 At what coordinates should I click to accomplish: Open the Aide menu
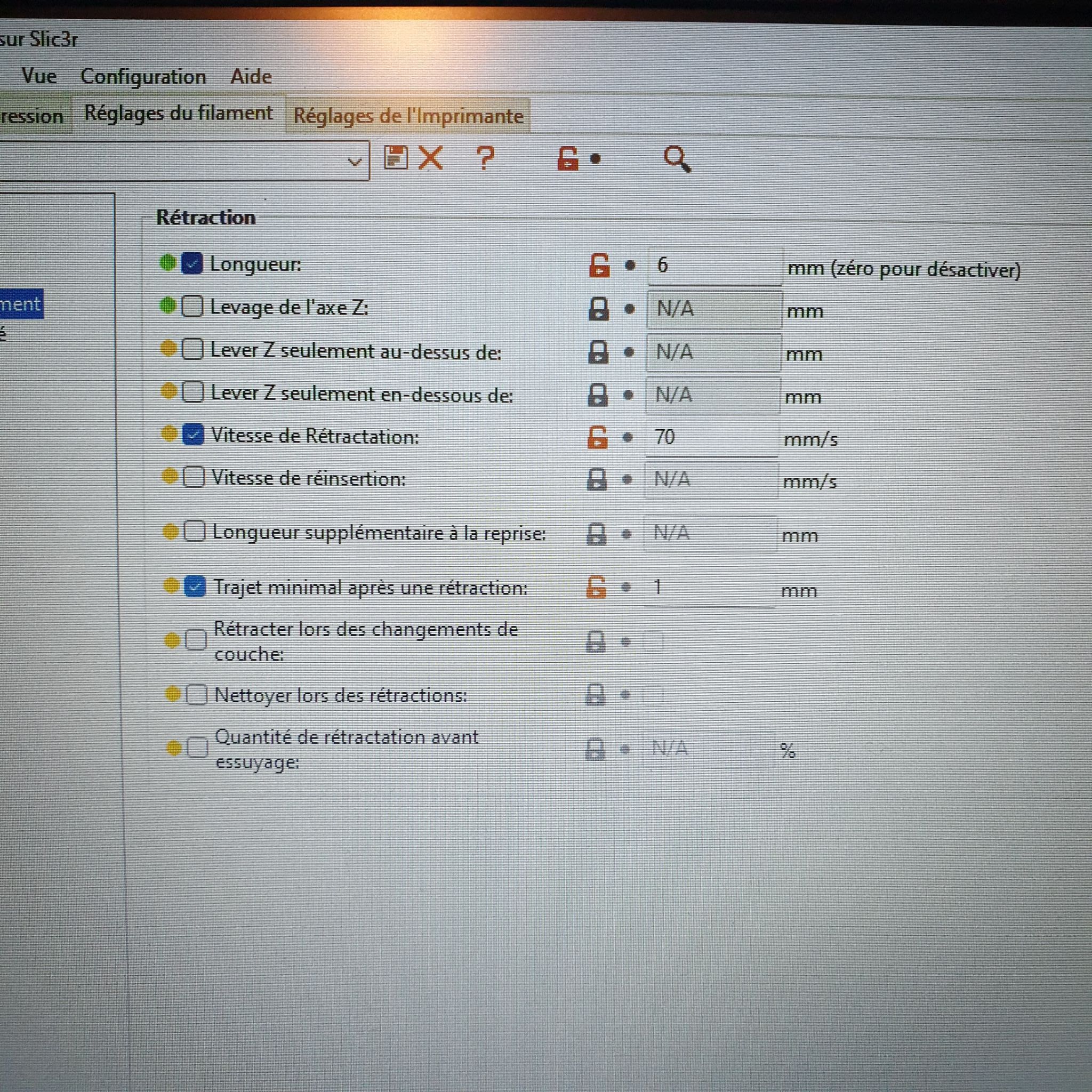pos(251,76)
